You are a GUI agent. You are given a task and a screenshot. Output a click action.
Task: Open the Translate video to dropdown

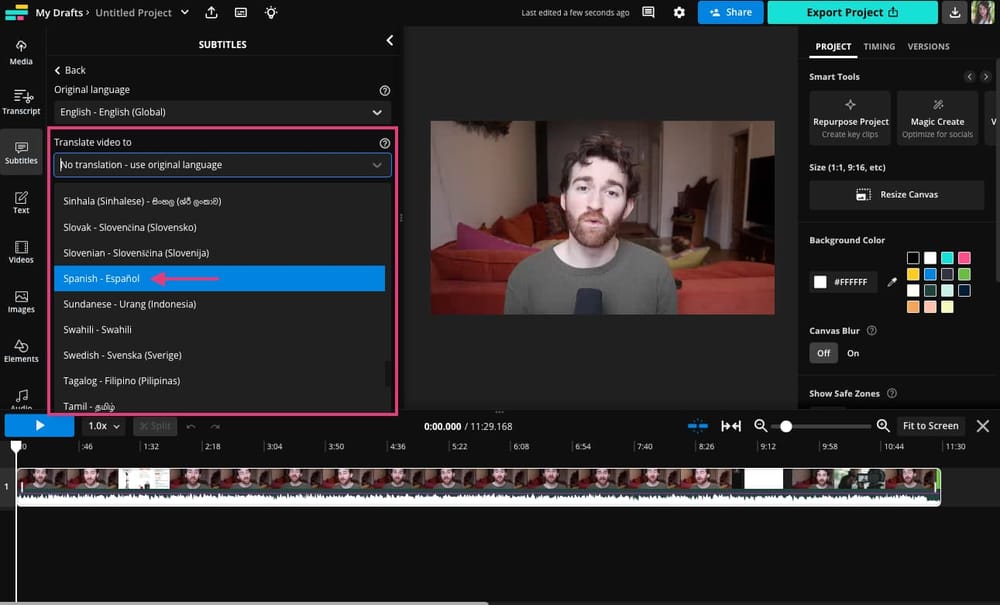click(221, 165)
